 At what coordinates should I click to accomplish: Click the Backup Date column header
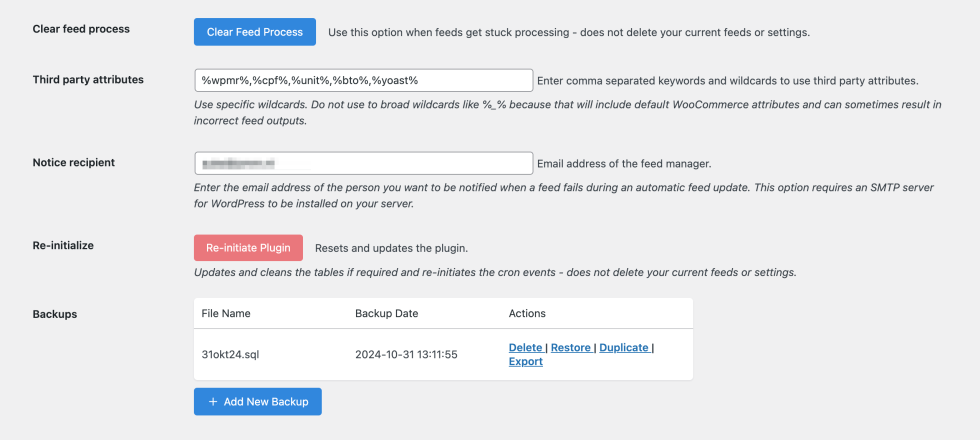386,314
